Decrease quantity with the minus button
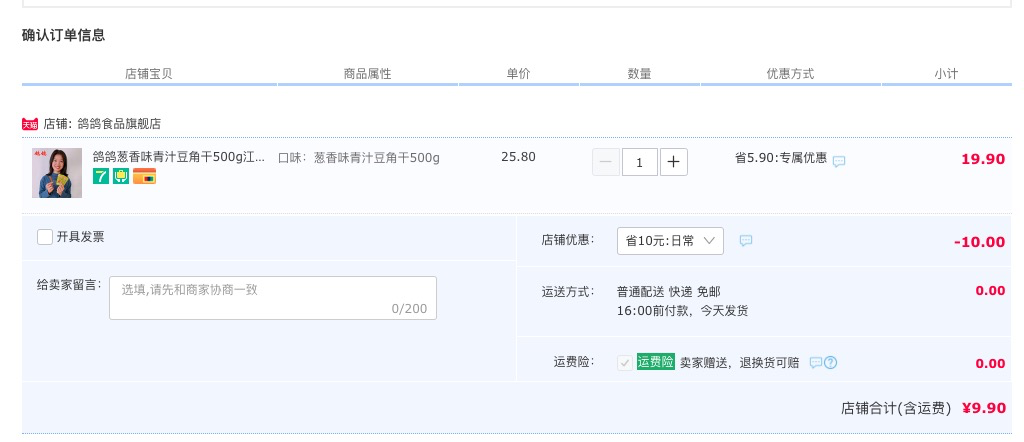This screenshot has width=1024, height=442. [x=605, y=163]
